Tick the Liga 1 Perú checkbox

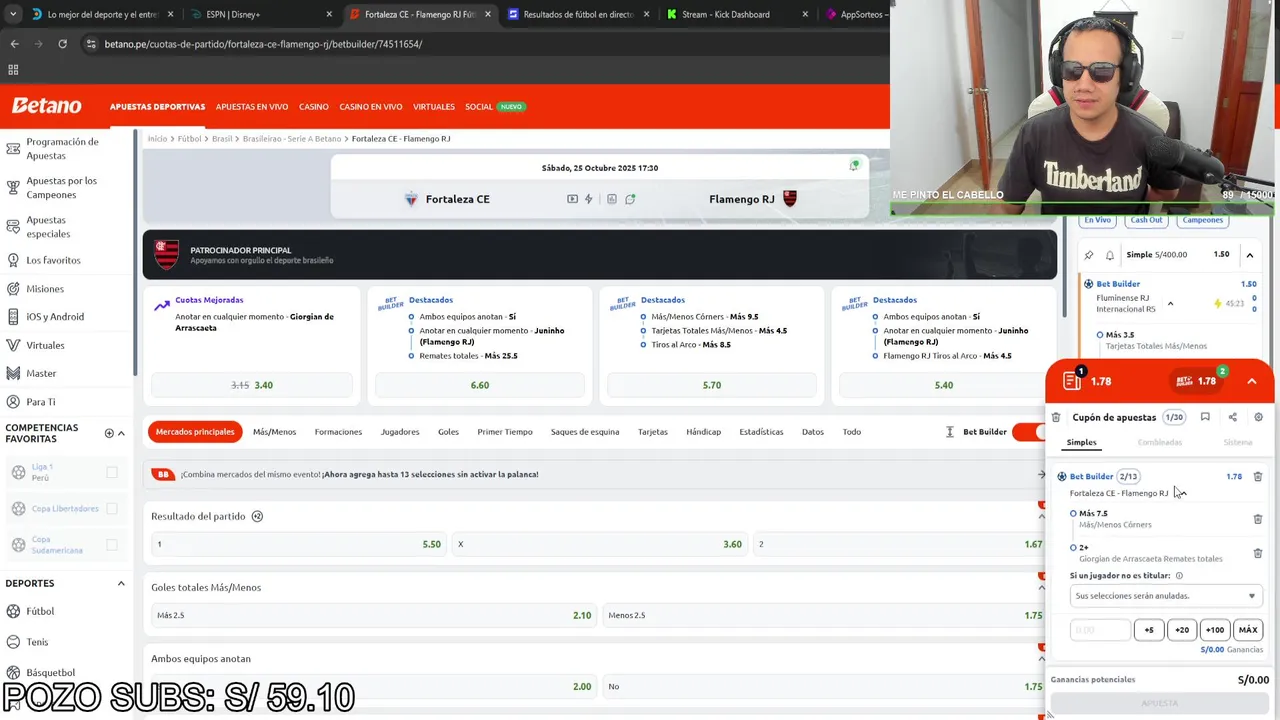[x=112, y=472]
